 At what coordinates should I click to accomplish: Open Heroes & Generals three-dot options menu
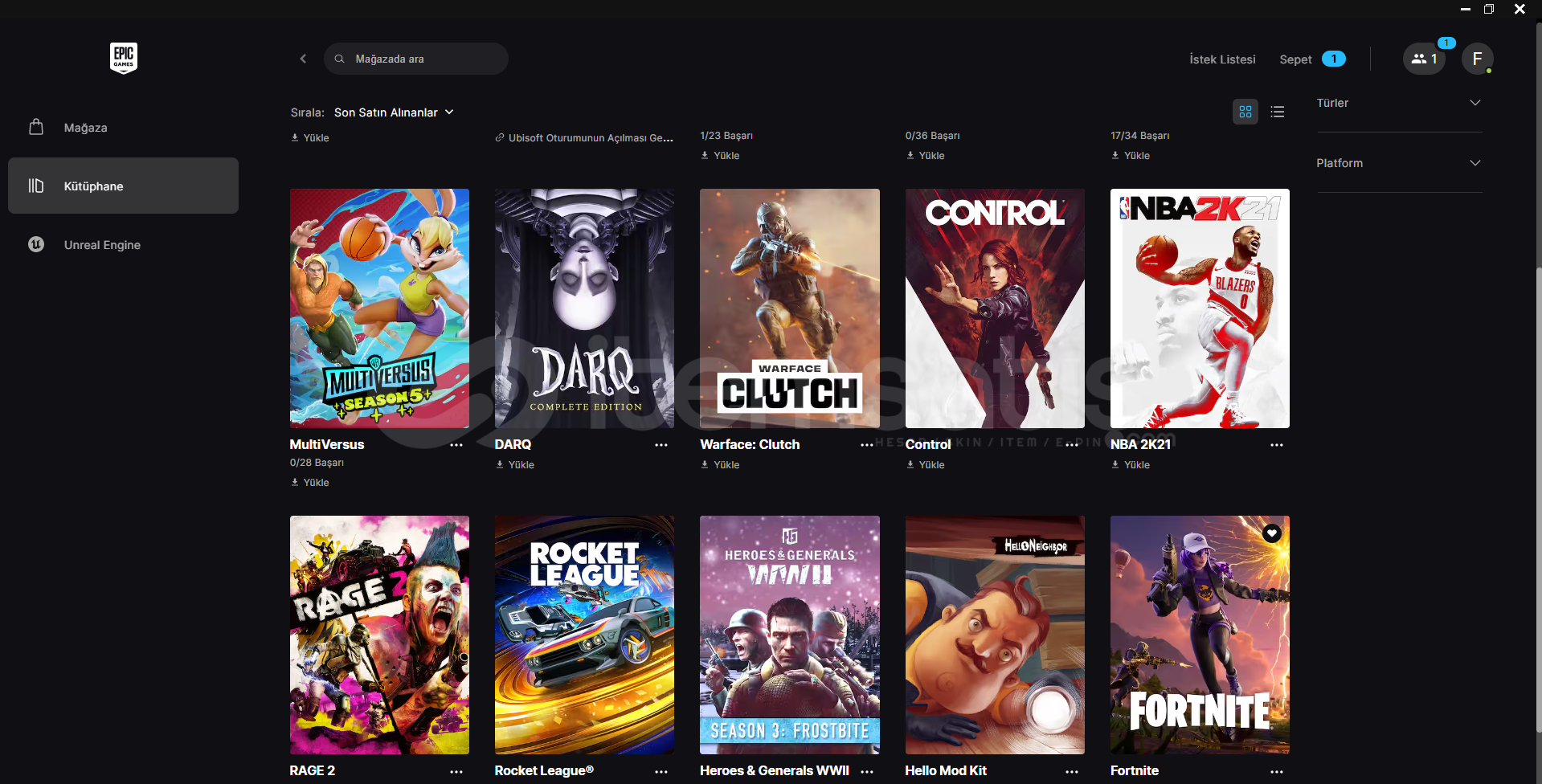point(867,771)
